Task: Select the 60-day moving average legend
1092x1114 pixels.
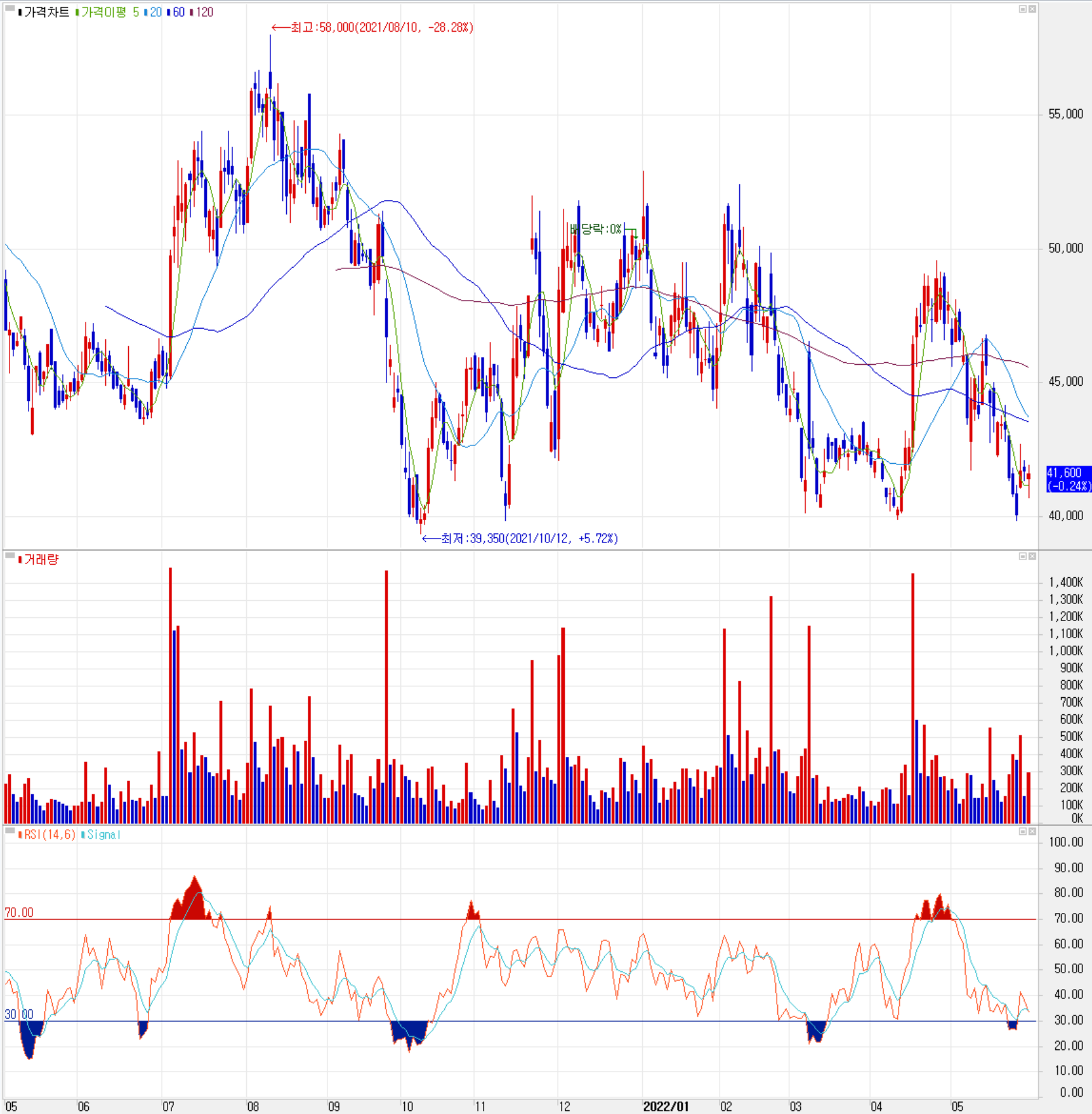Action: point(178,12)
